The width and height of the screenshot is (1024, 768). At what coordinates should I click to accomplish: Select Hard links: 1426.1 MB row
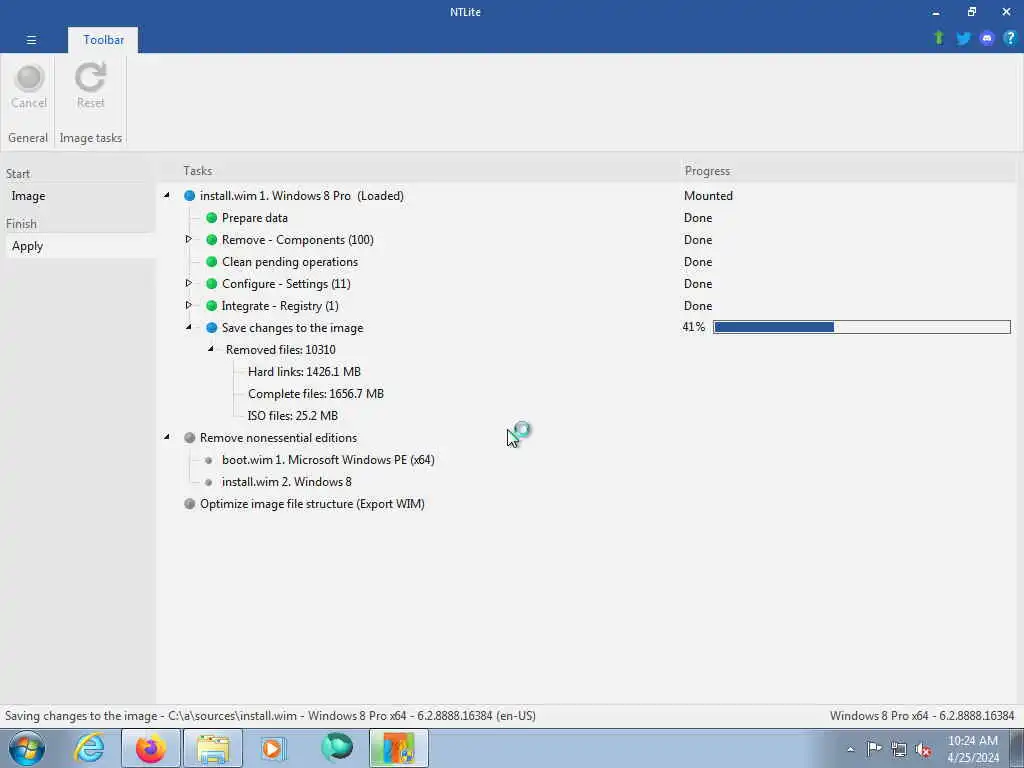coord(304,372)
